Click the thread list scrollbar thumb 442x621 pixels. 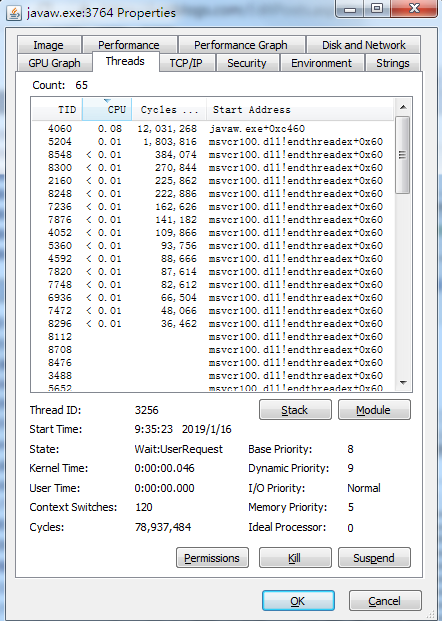(x=403, y=155)
